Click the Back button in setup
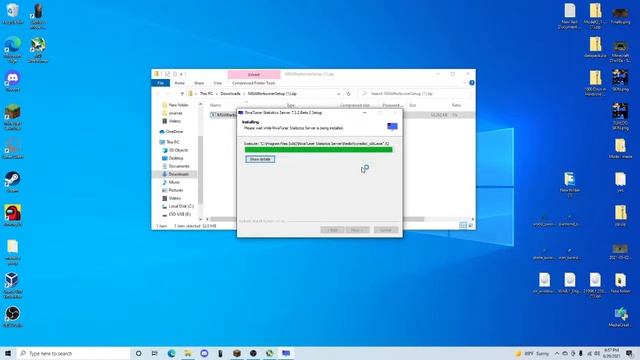 pyautogui.click(x=332, y=230)
